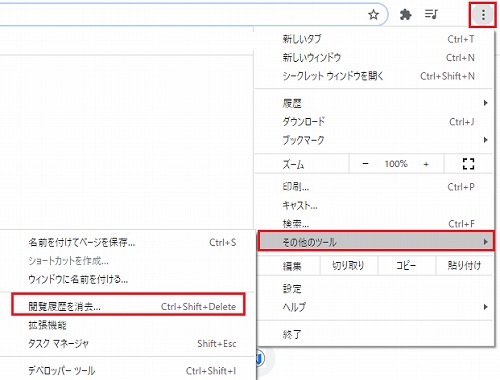Select 新しいタブ menu item
500x380 pixels.
(376, 39)
